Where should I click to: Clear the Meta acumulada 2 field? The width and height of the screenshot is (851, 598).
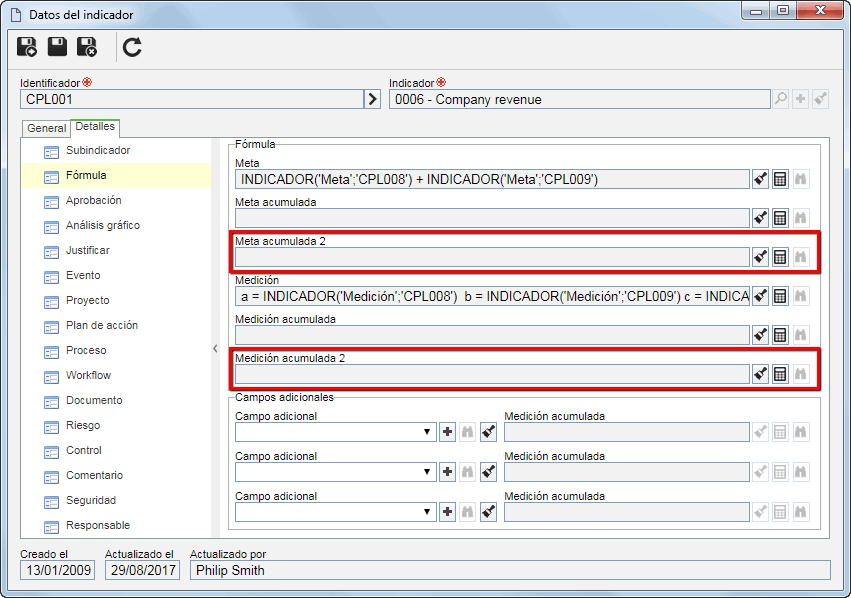click(x=760, y=257)
